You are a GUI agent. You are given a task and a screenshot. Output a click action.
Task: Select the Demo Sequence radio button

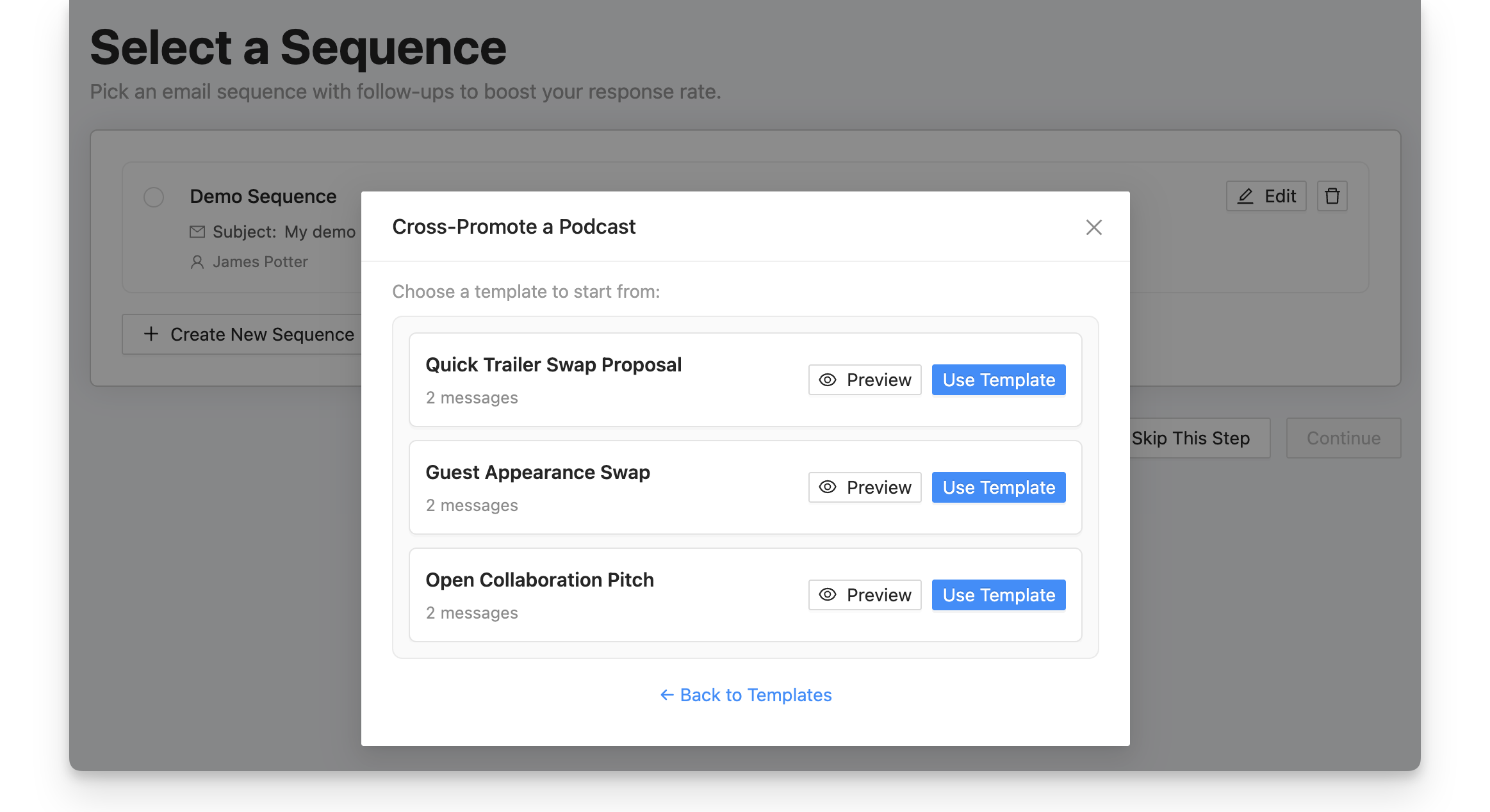154,197
